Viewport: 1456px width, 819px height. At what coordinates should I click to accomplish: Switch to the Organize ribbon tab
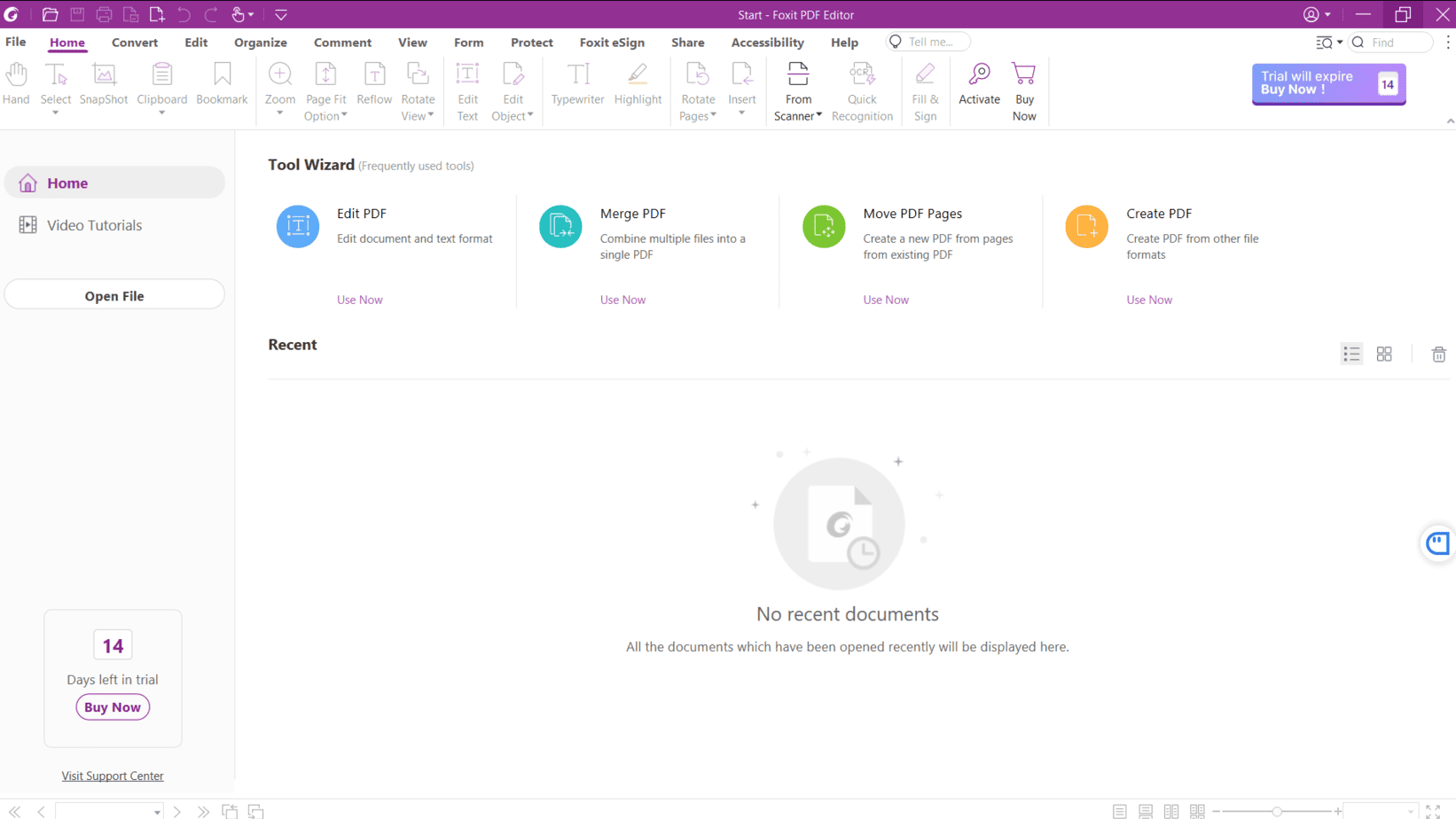(261, 42)
